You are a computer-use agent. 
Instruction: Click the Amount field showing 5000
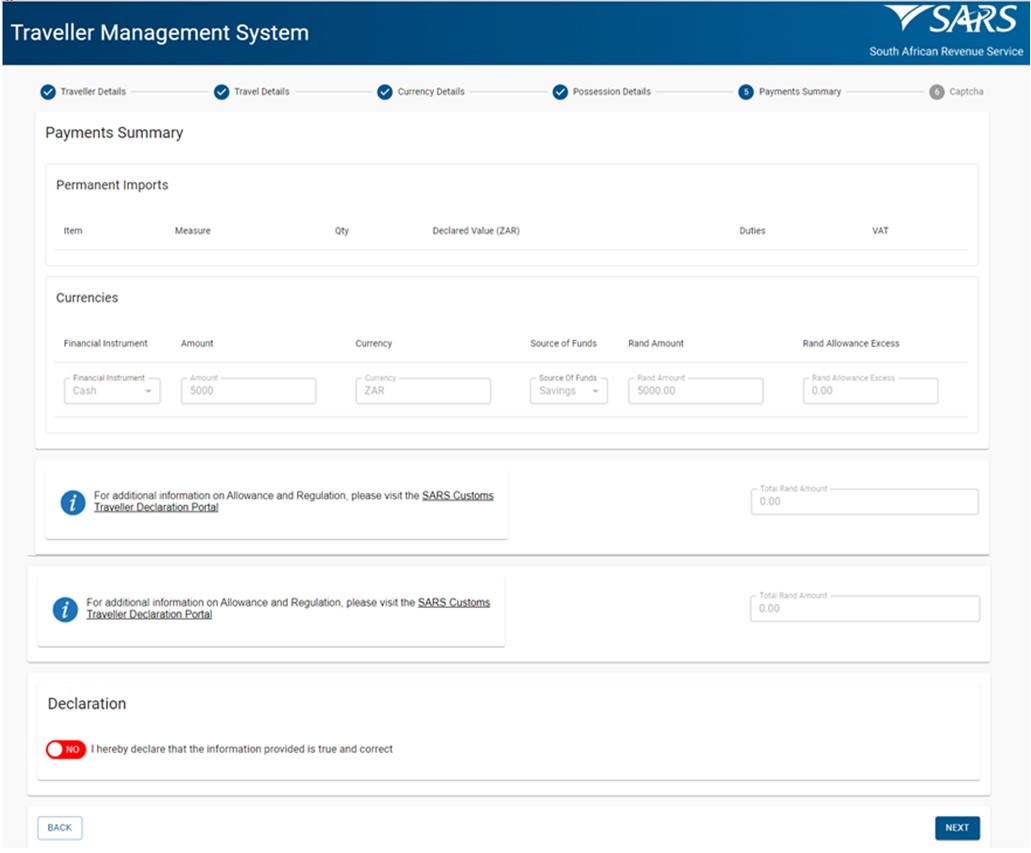(249, 391)
